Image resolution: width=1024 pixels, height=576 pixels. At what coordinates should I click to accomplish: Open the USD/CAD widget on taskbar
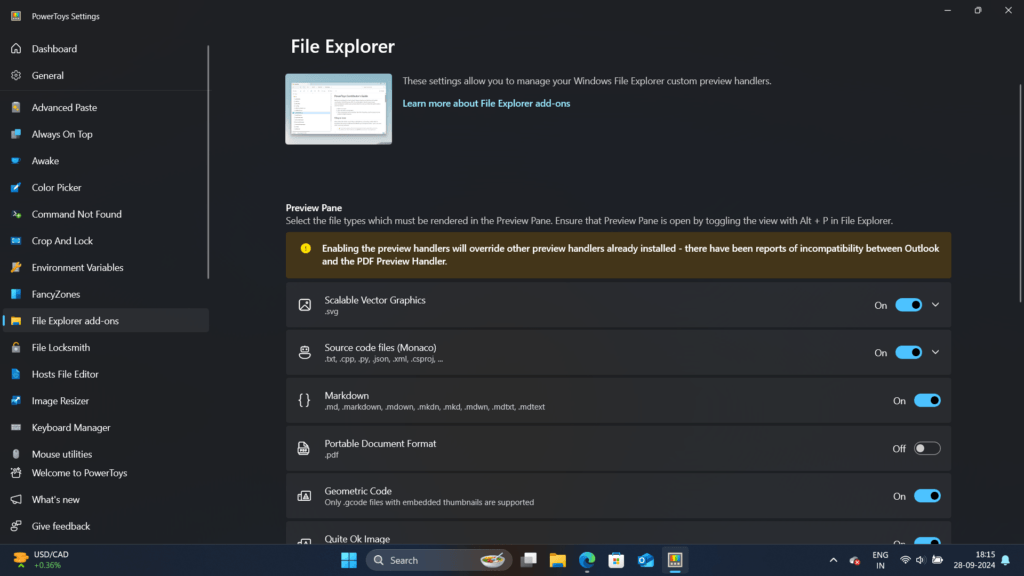coord(41,560)
